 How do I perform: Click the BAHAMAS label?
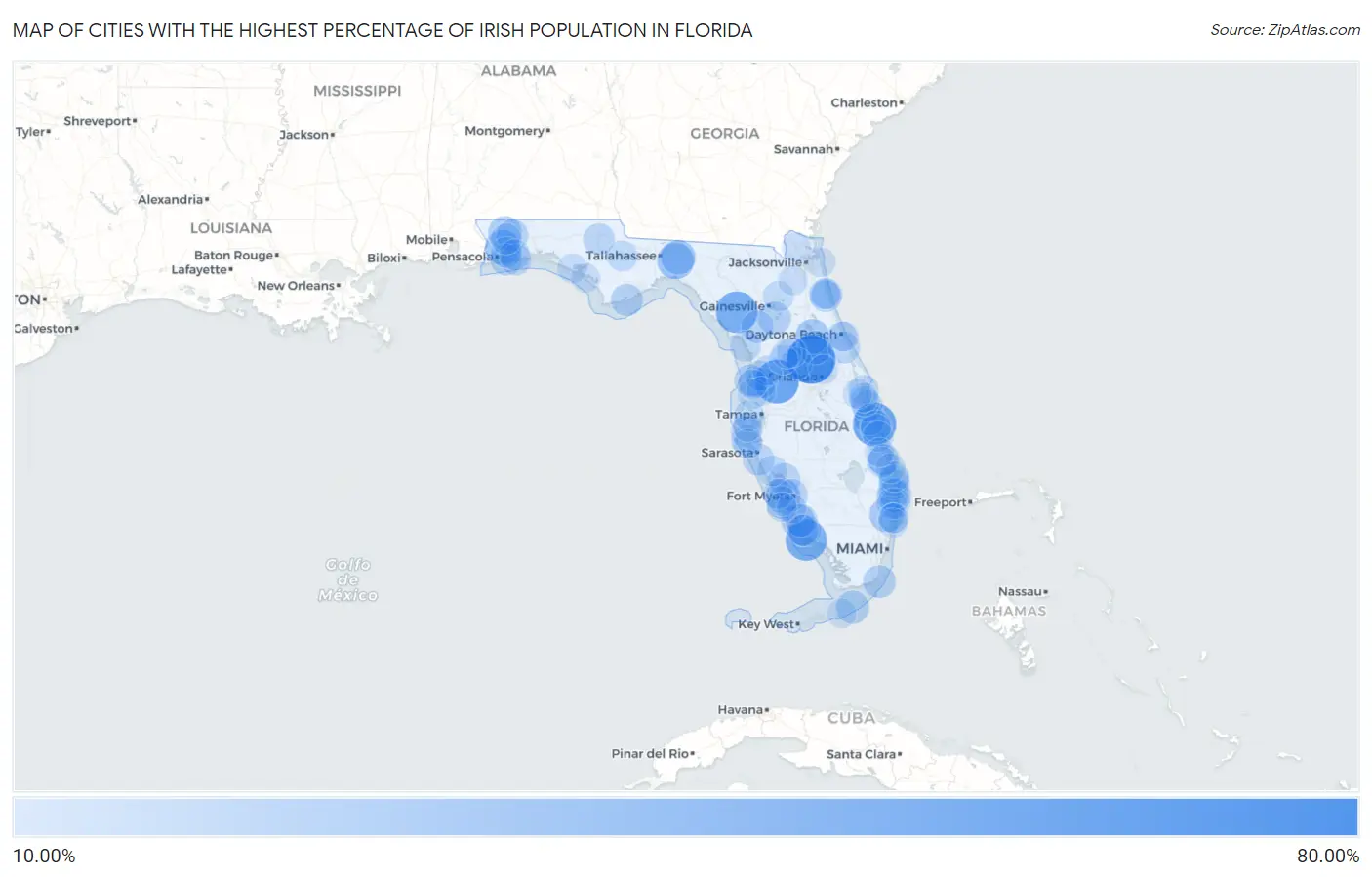pos(1009,611)
